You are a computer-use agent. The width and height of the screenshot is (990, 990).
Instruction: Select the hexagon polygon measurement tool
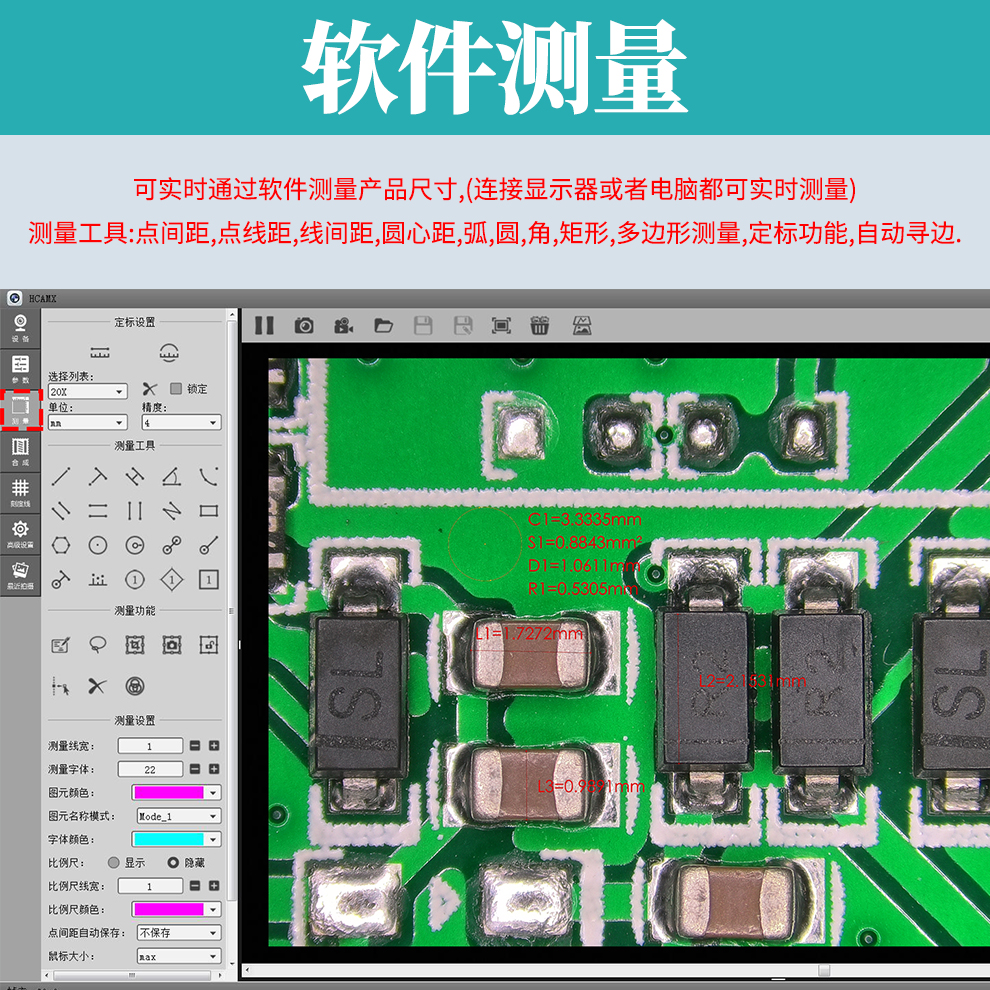click(62, 545)
